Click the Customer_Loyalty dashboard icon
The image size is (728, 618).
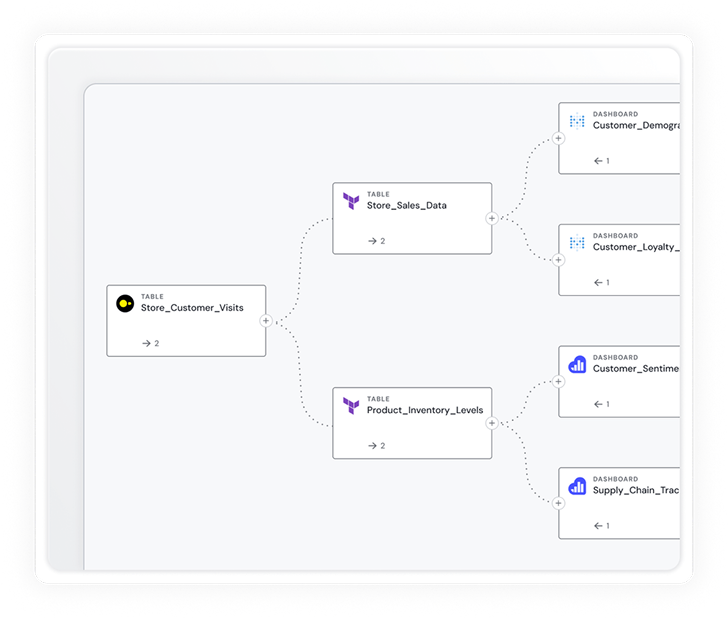[x=577, y=242]
